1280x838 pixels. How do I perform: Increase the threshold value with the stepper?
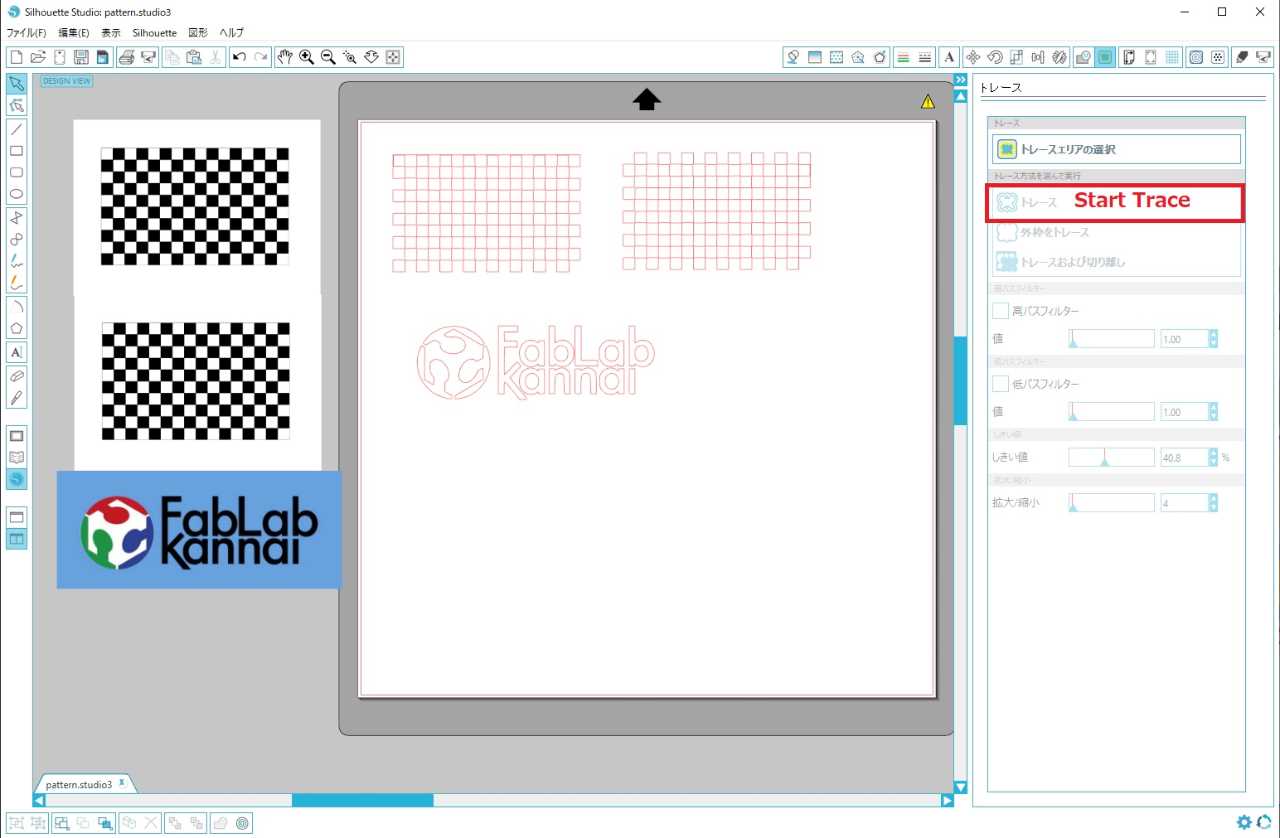point(1214,453)
